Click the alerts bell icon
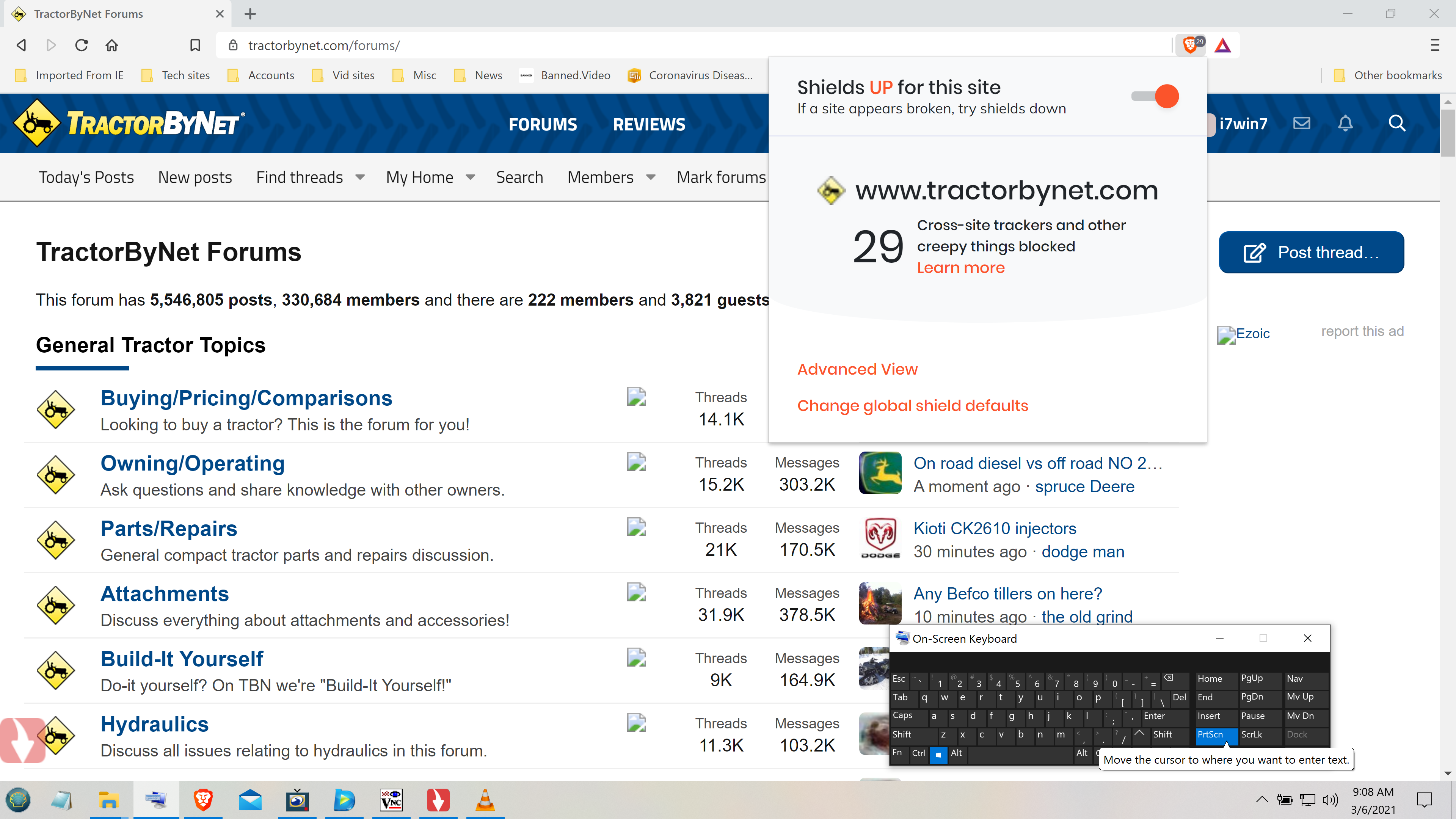The height and width of the screenshot is (819, 1456). 1345,123
